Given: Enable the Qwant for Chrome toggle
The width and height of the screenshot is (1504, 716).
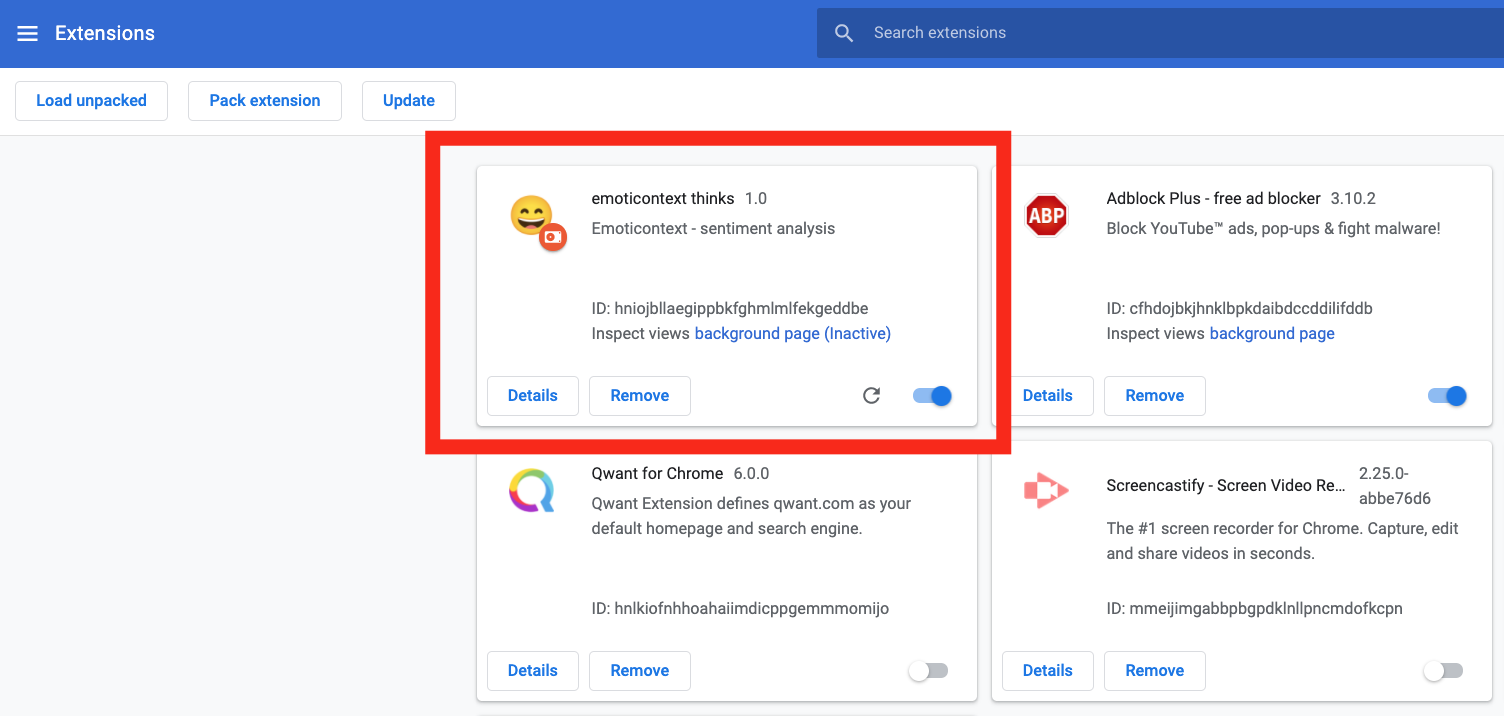Looking at the screenshot, I should pyautogui.click(x=928, y=671).
